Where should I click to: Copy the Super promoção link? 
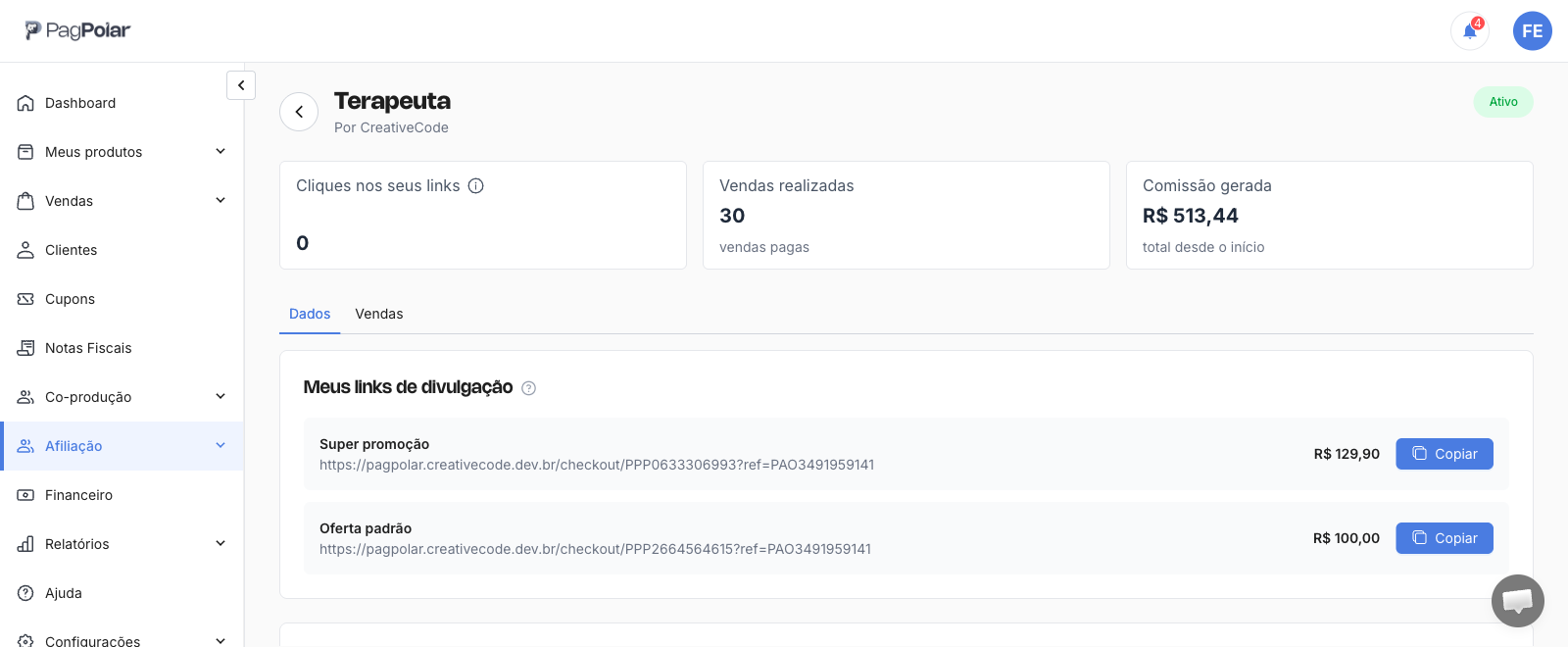pyautogui.click(x=1445, y=454)
